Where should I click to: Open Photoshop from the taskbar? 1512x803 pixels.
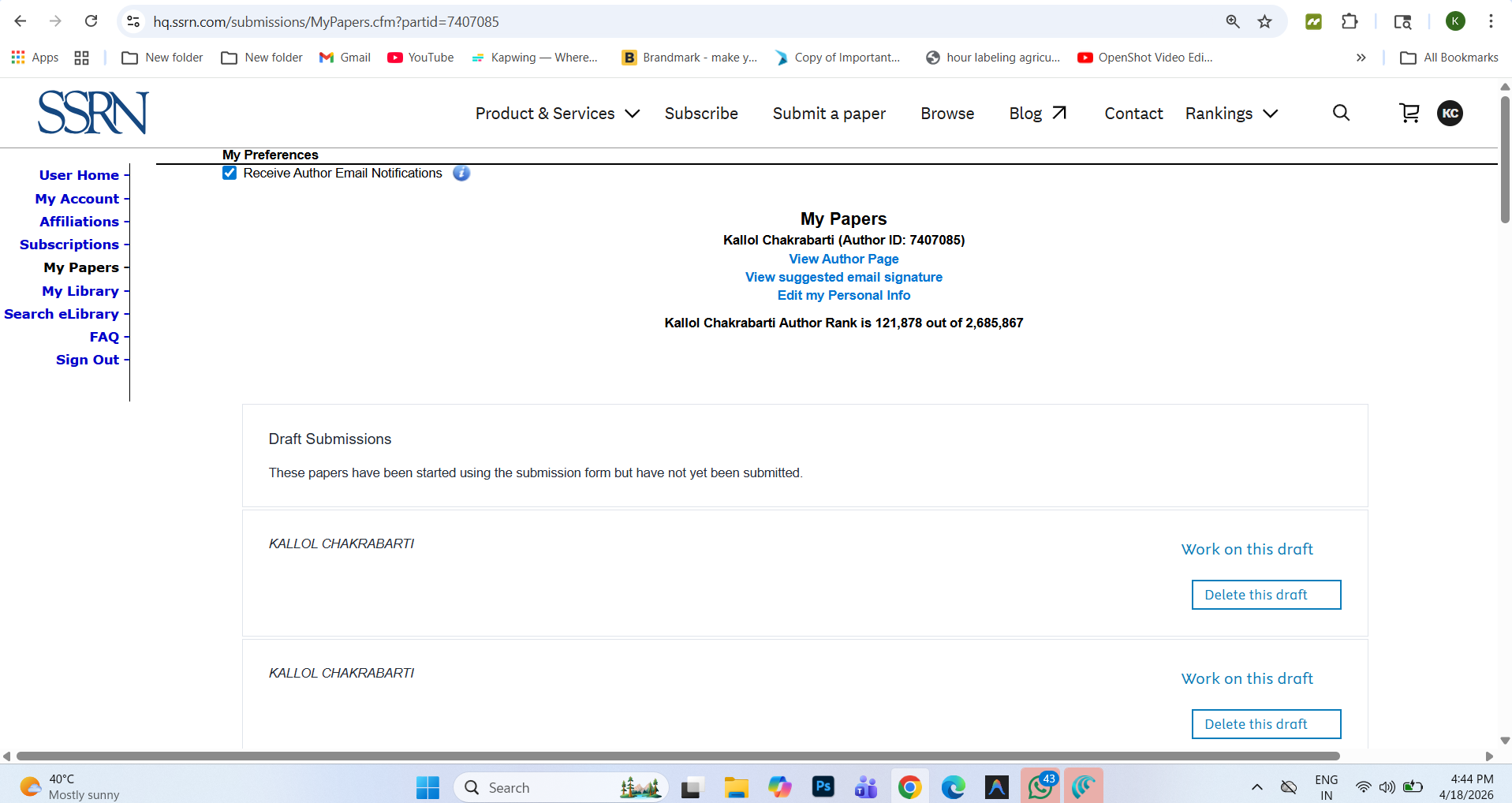pos(823,786)
